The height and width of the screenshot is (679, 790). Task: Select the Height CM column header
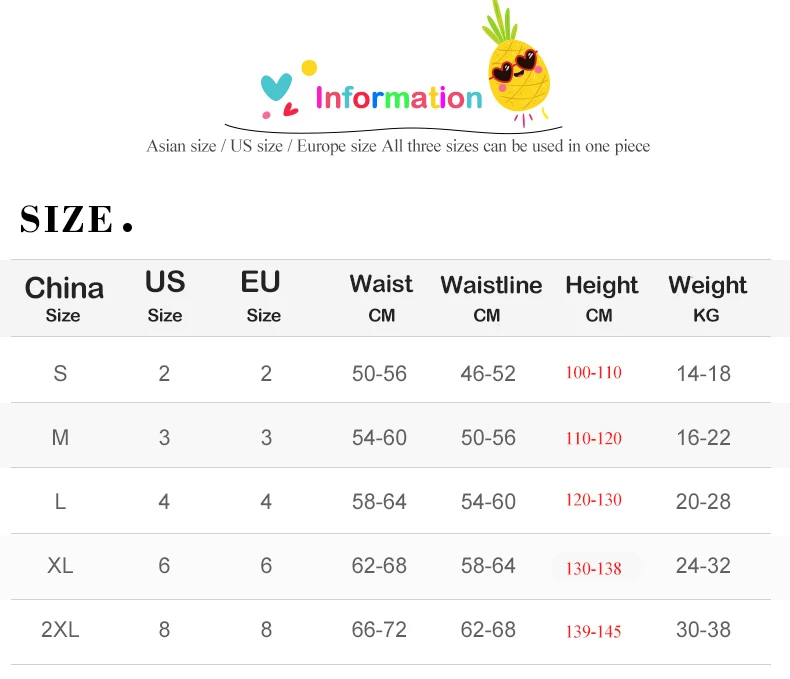click(x=600, y=298)
